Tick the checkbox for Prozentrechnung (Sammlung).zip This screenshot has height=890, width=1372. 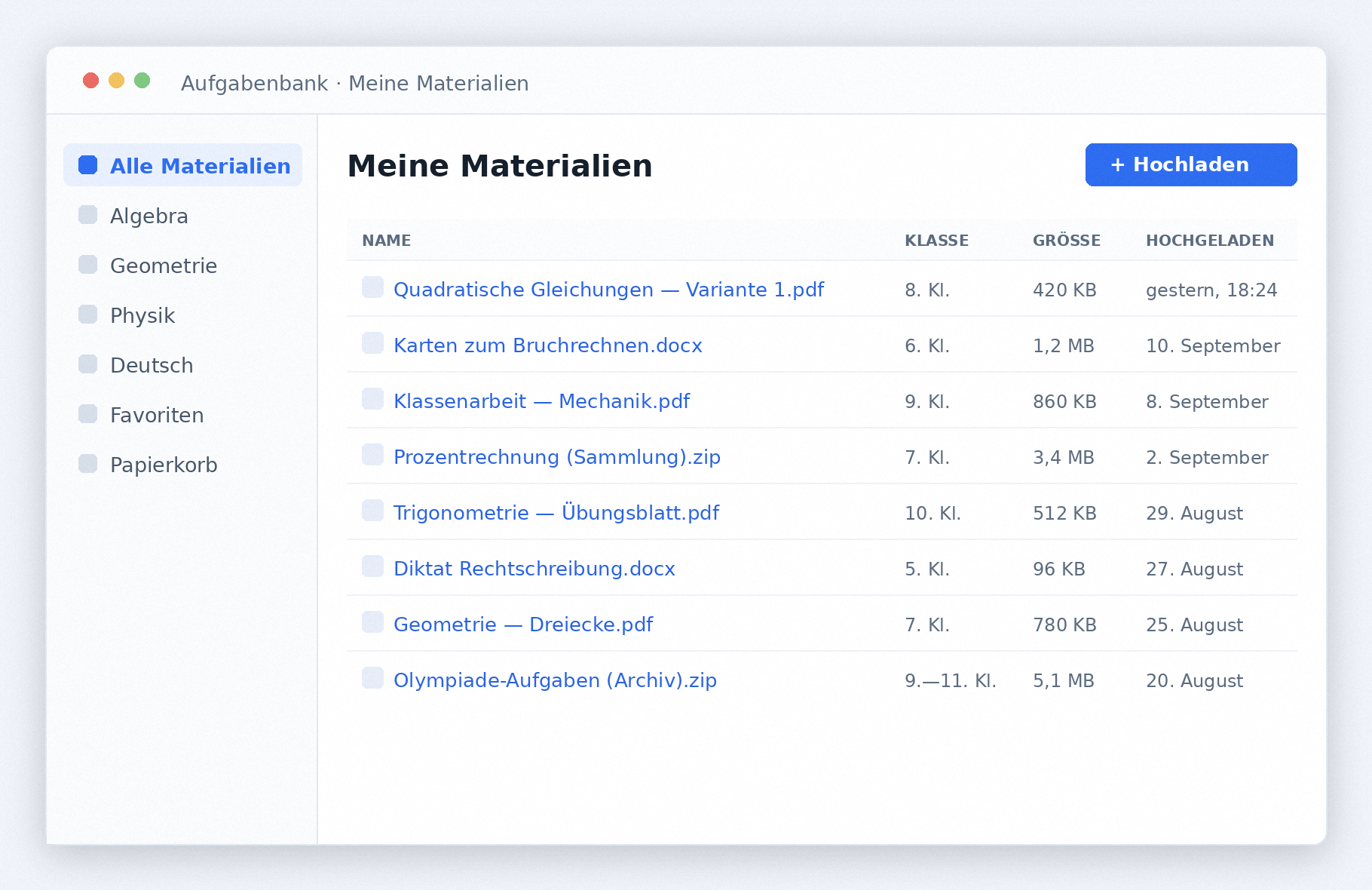tap(372, 455)
